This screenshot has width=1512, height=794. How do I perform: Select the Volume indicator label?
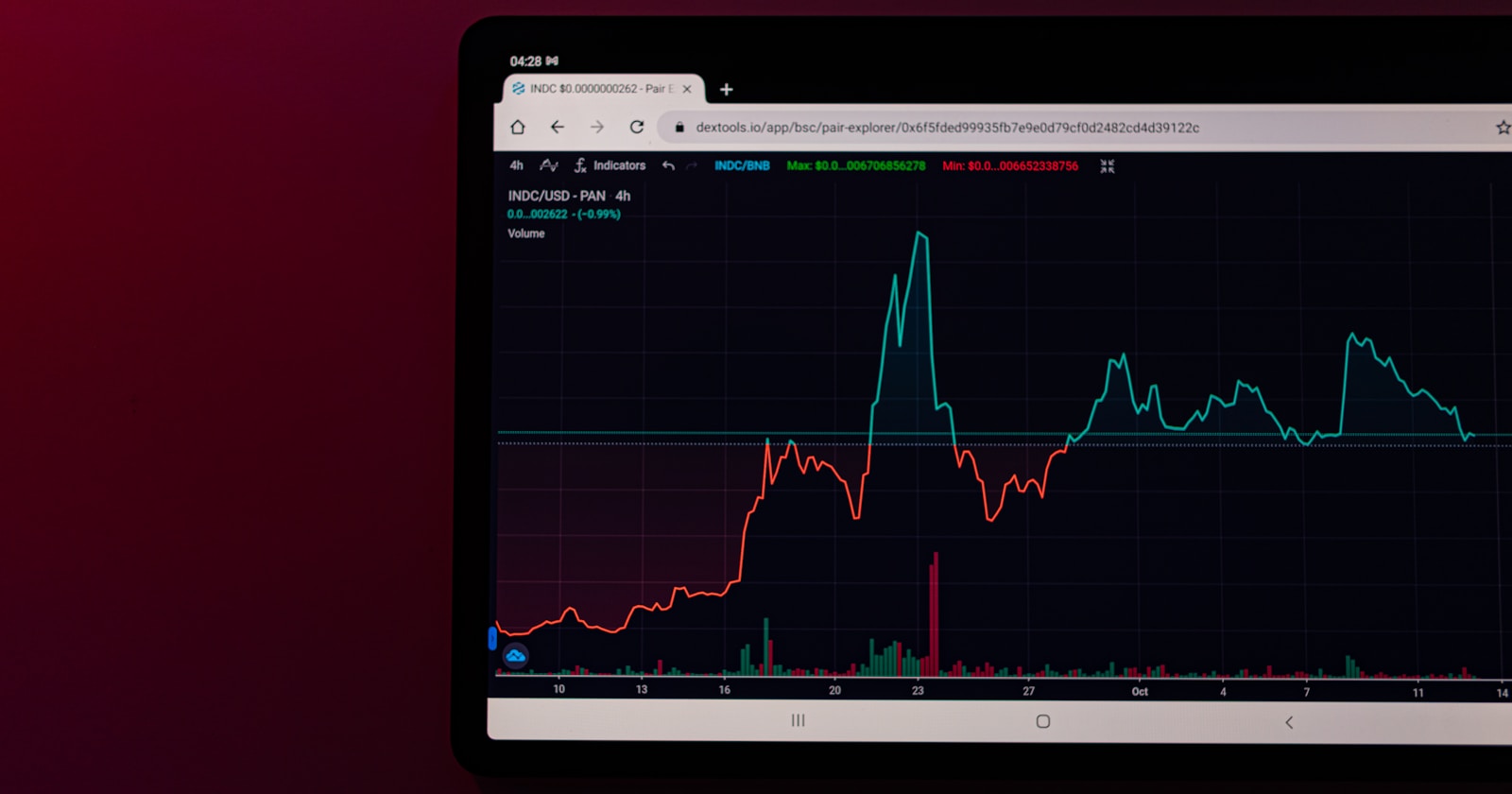point(526,233)
